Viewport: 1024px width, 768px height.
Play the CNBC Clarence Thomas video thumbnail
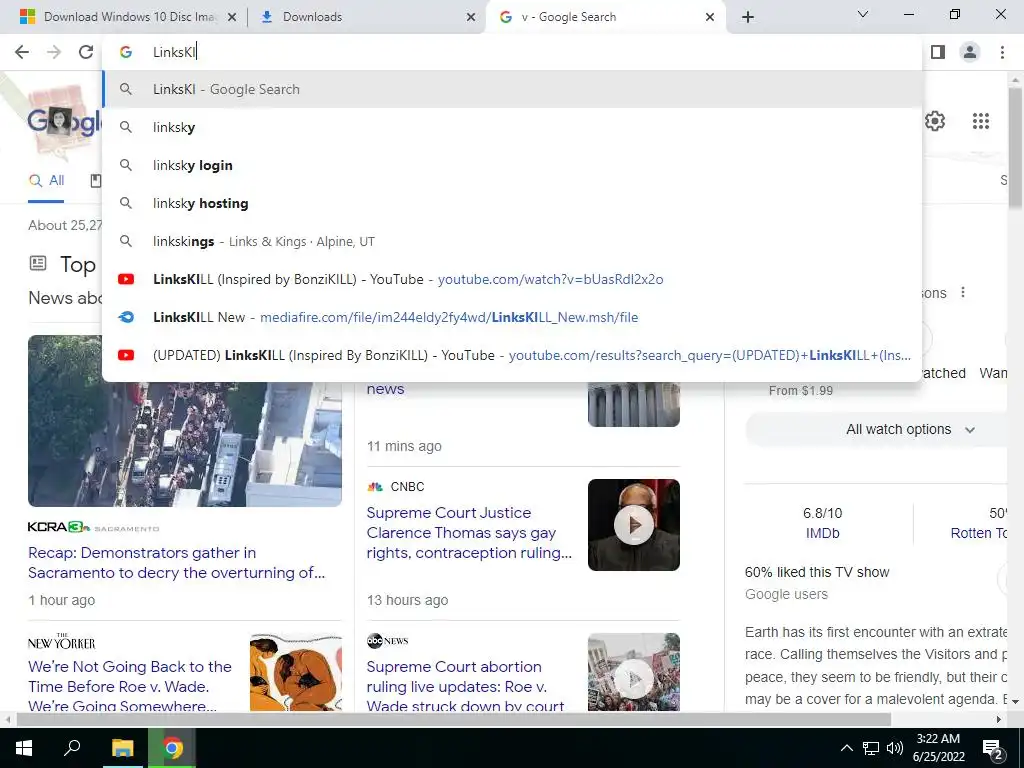pos(633,525)
